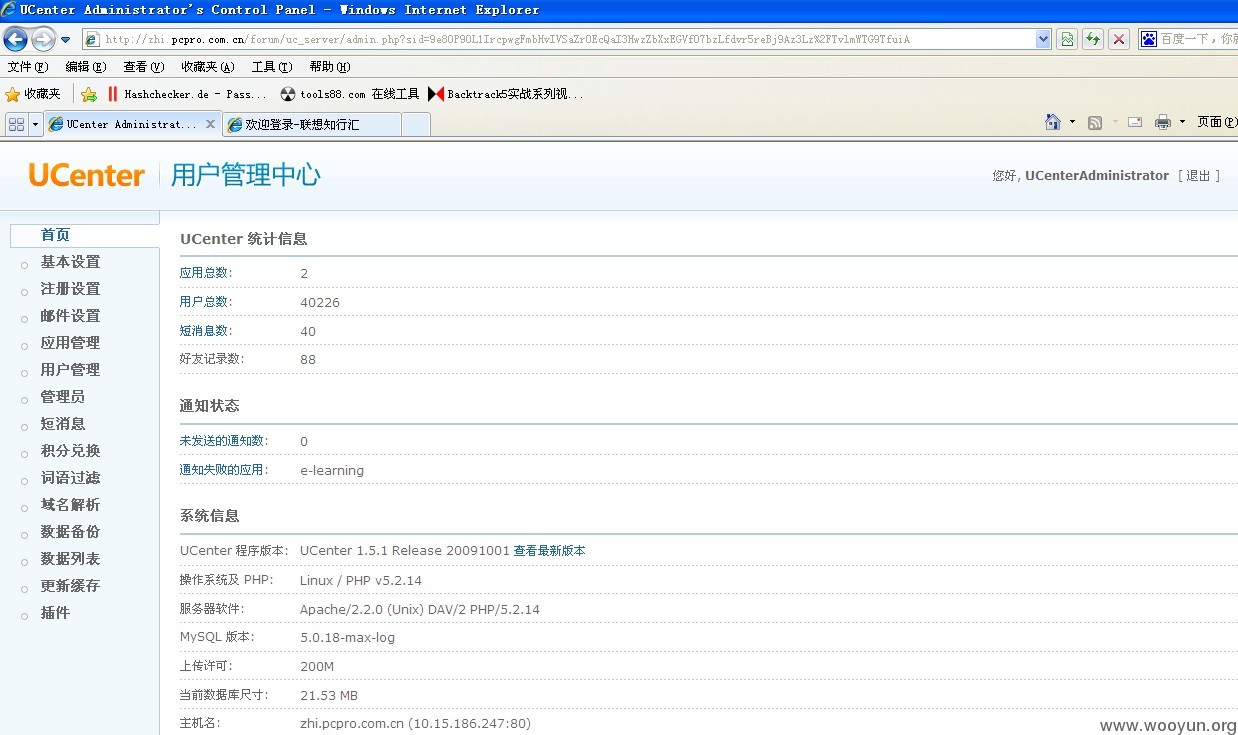Viewport: 1238px width, 735px height.
Task: Open 管理员 in the sidebar
Action: [x=62, y=397]
